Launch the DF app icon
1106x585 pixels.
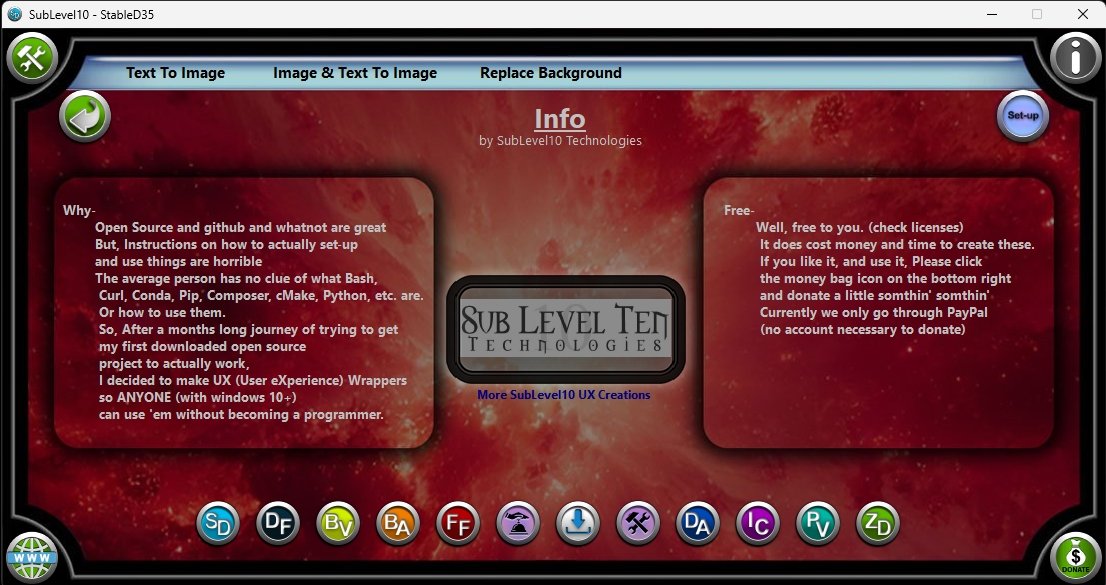pos(278,523)
